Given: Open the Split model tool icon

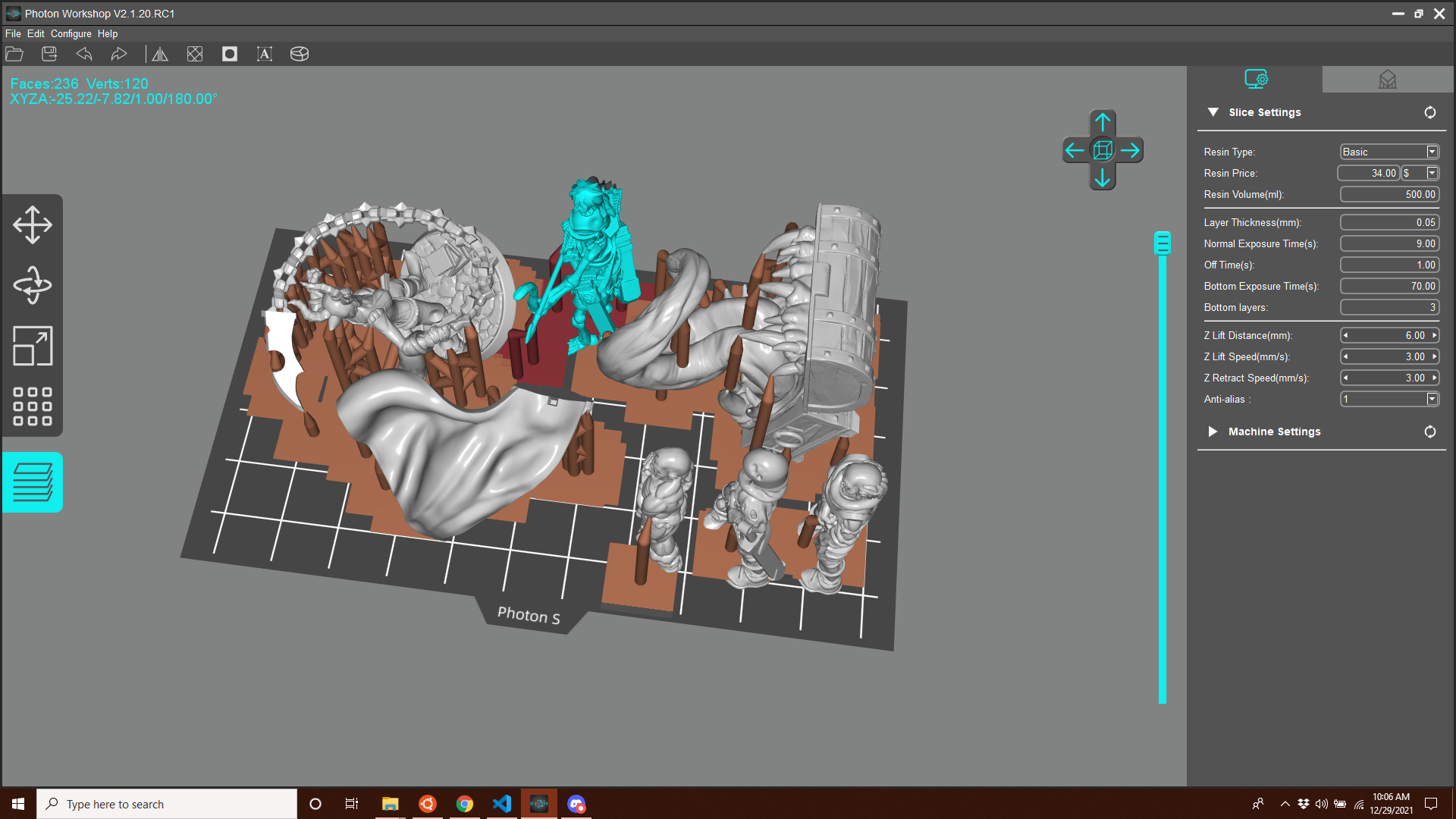Looking at the screenshot, I should point(300,54).
